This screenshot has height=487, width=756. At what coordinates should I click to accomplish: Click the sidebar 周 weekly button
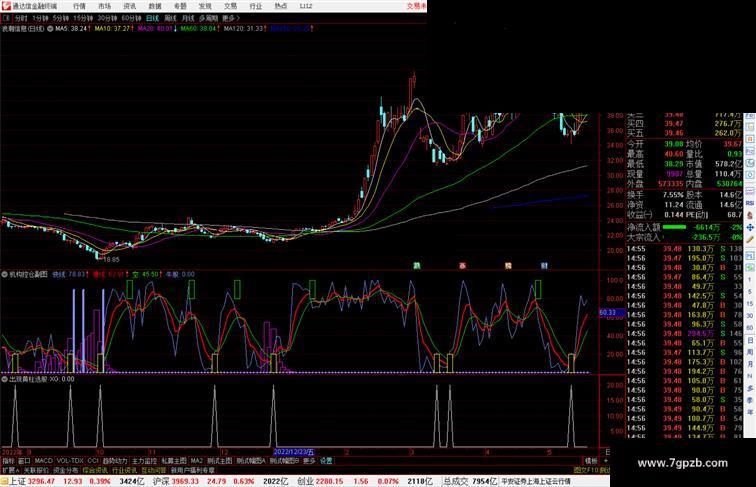(x=750, y=352)
